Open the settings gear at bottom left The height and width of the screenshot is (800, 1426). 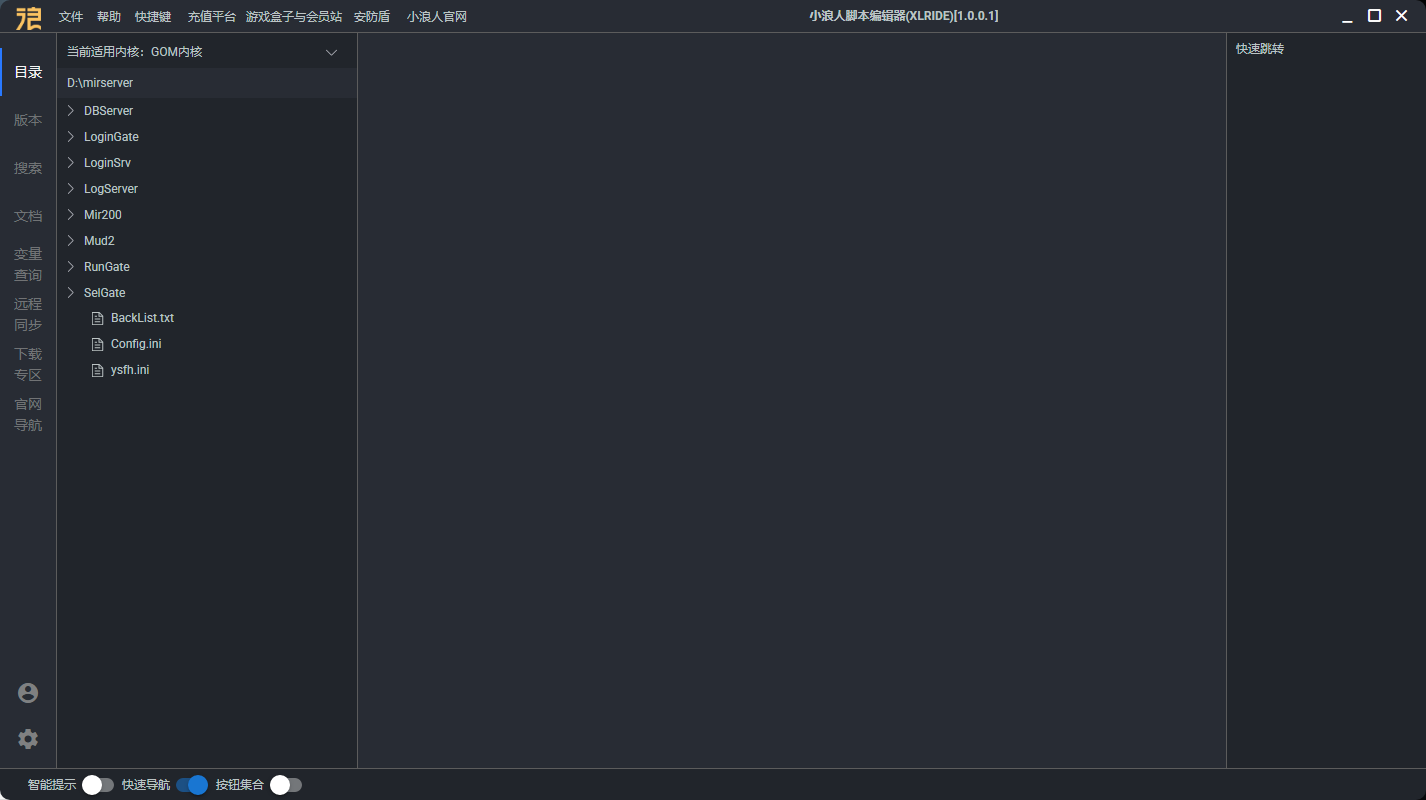[28, 739]
